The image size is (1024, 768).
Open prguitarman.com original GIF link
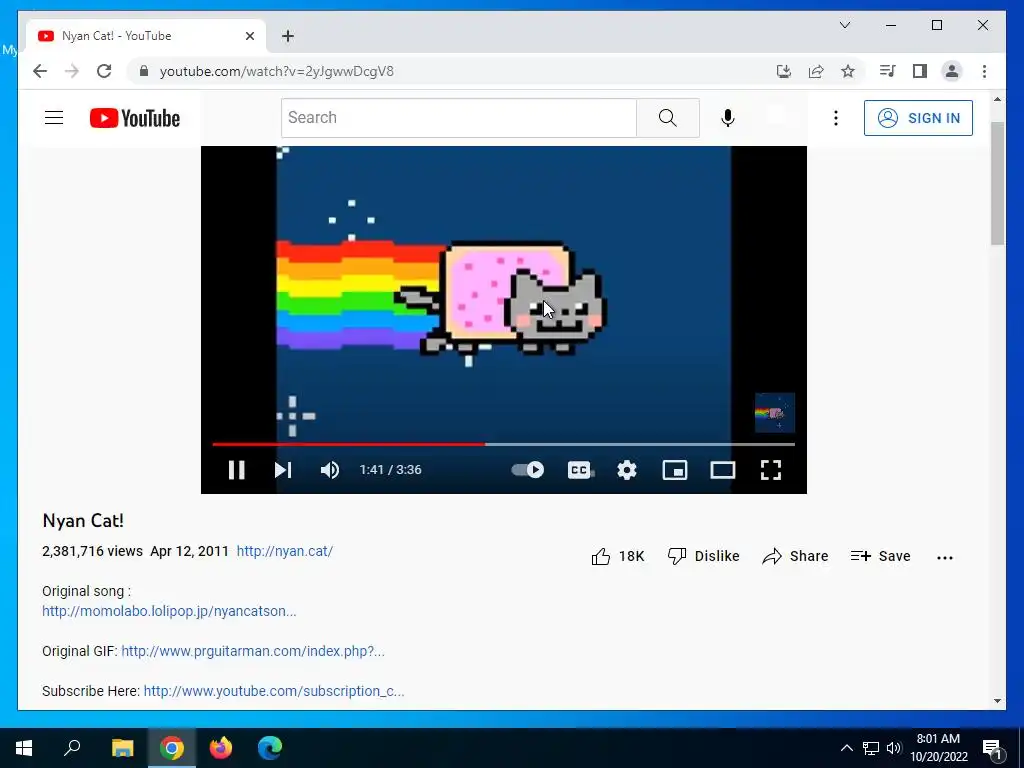click(253, 651)
